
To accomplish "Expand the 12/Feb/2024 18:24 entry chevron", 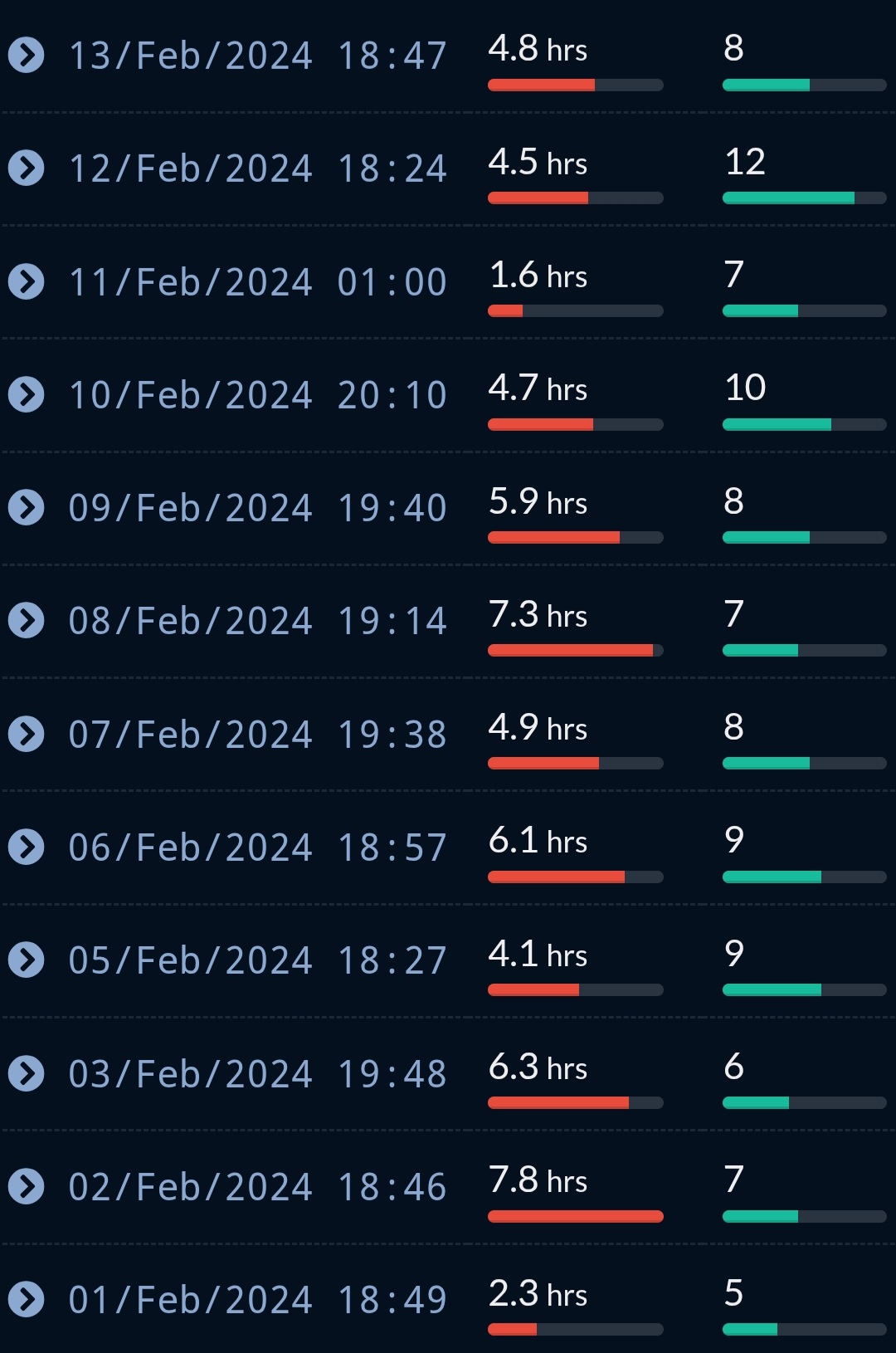I will (x=27, y=169).
